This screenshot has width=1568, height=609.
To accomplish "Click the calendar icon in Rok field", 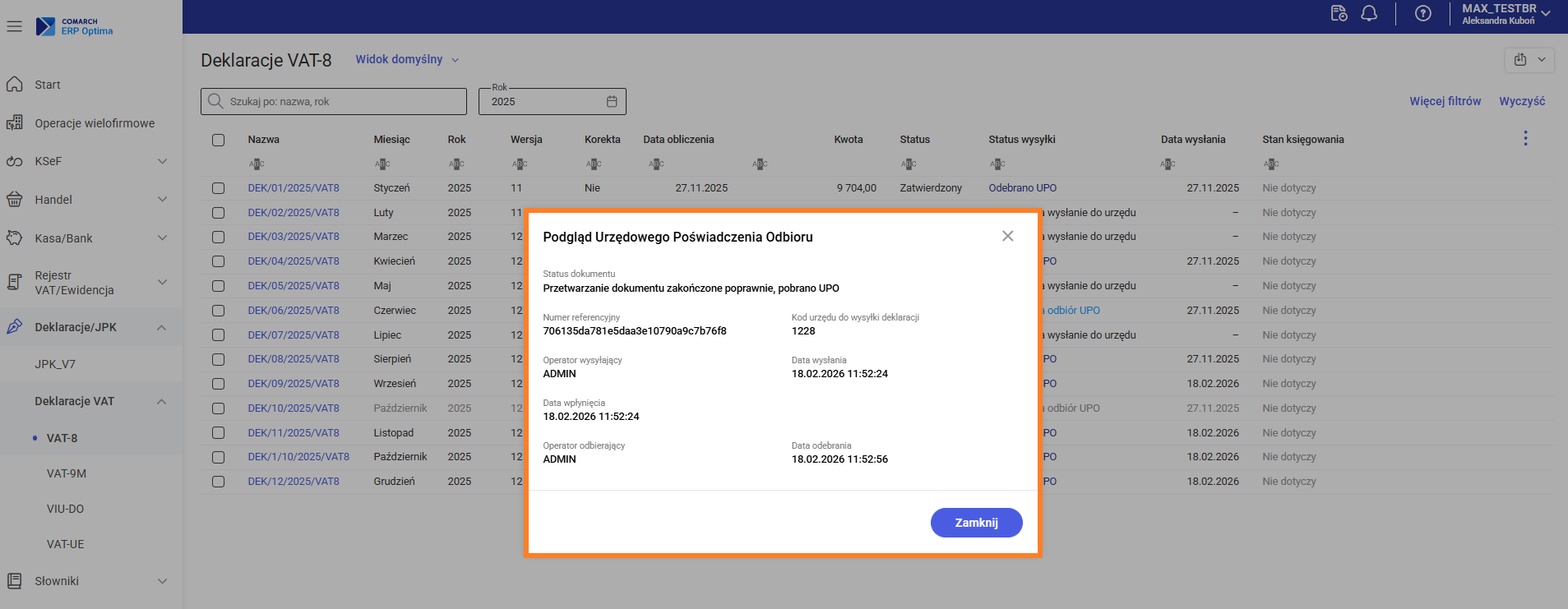I will coord(612,102).
